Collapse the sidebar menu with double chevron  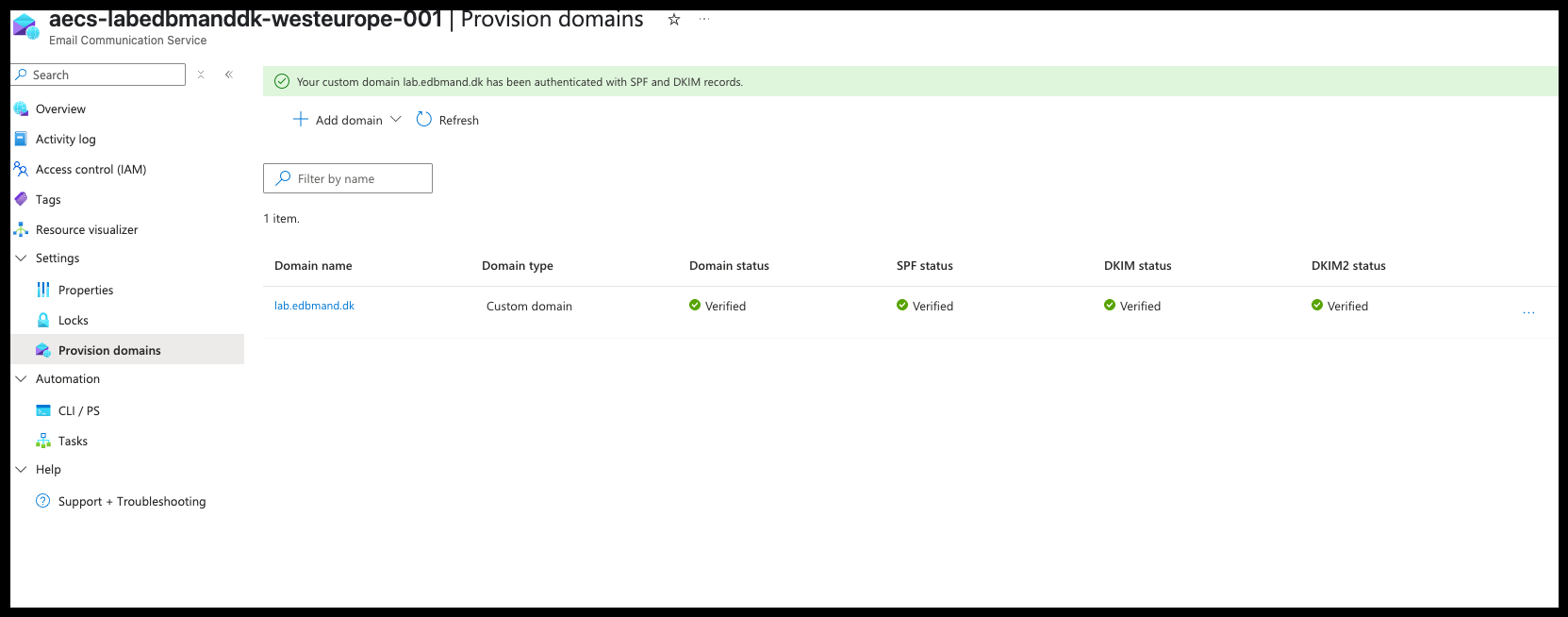click(228, 75)
